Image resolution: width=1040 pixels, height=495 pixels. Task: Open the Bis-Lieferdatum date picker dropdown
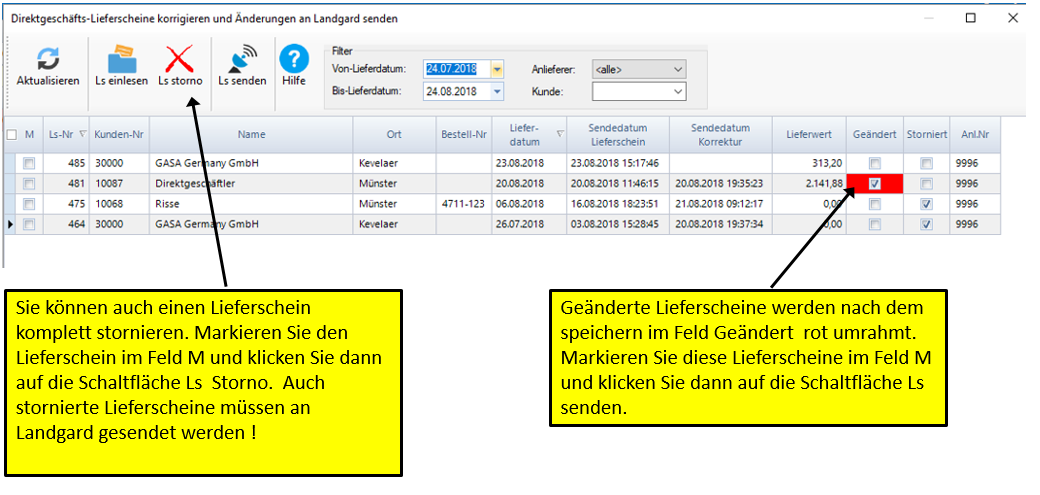[497, 91]
